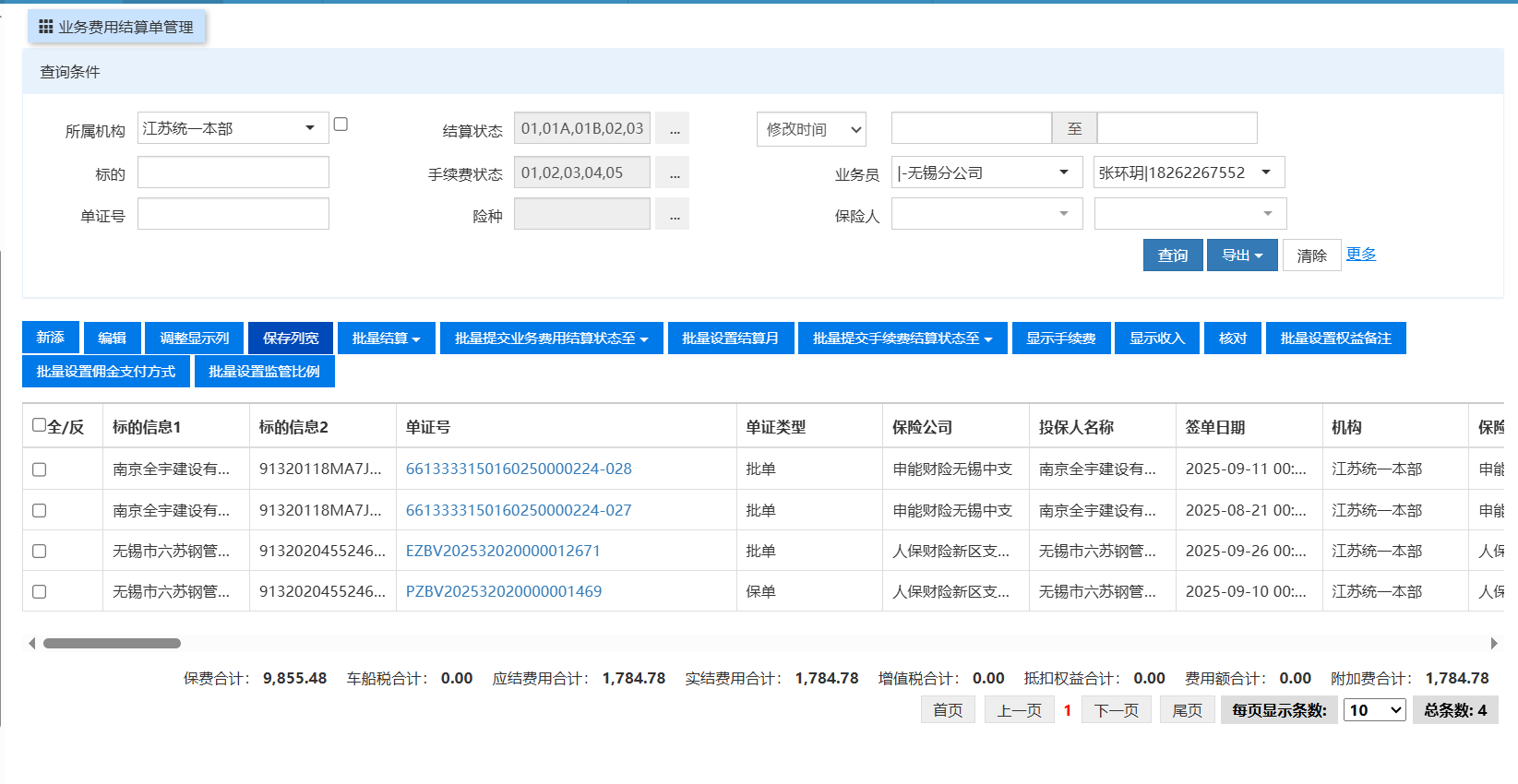1518x784 pixels.
Task: Click the grid icon beside 业务费用结算单管理
Action: (x=45, y=27)
